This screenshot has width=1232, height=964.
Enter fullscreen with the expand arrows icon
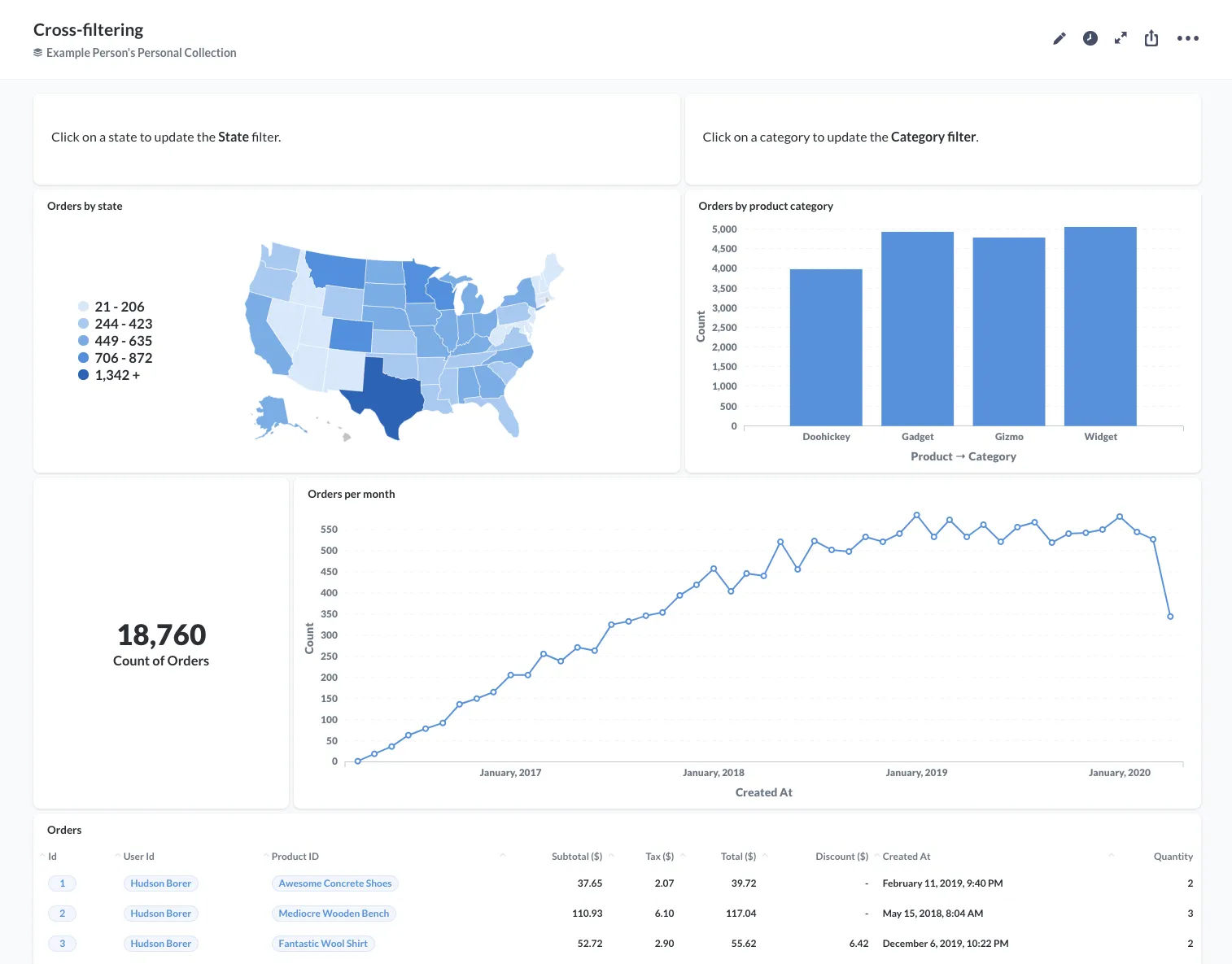[x=1121, y=37]
